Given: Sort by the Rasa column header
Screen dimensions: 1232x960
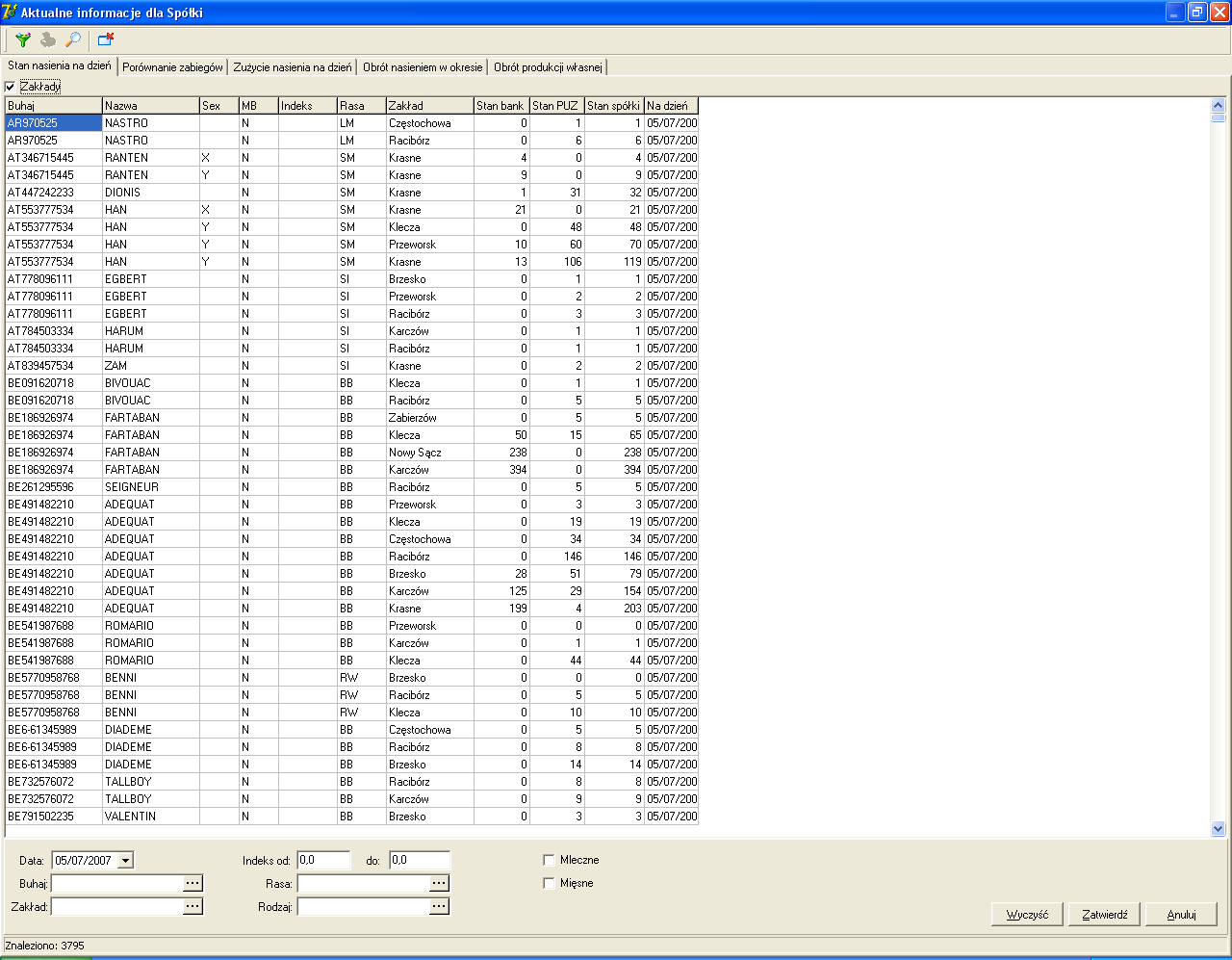Looking at the screenshot, I should pos(362,106).
